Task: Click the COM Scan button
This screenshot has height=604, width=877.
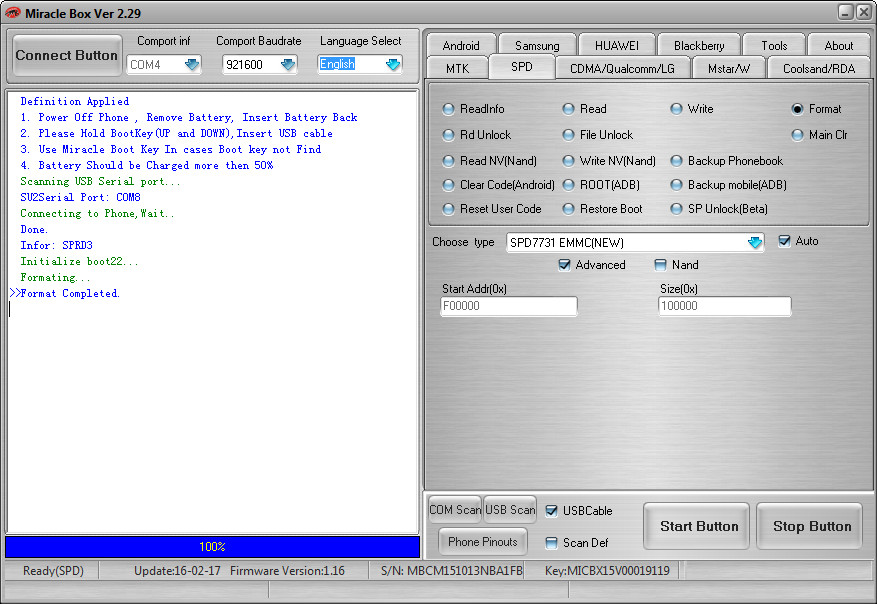Action: (x=455, y=509)
